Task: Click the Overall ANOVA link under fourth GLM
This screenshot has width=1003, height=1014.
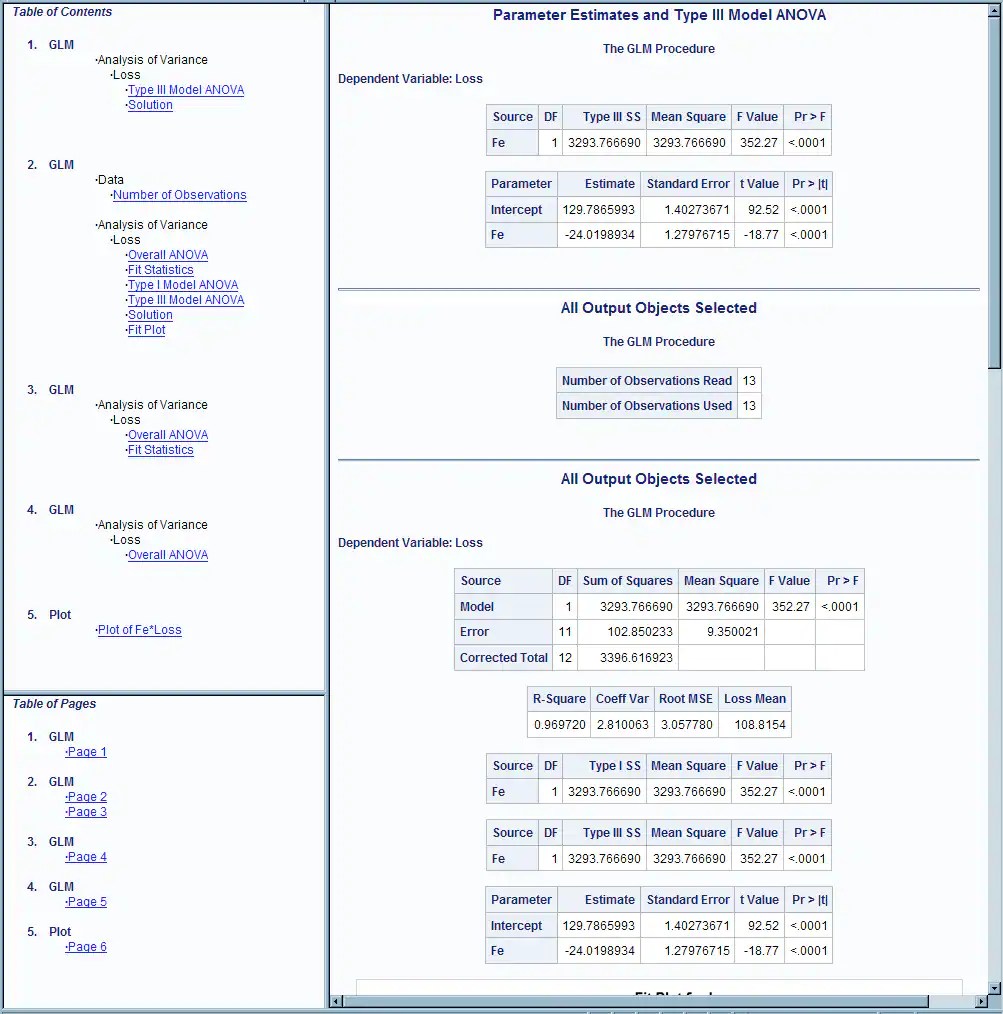Action: (168, 554)
